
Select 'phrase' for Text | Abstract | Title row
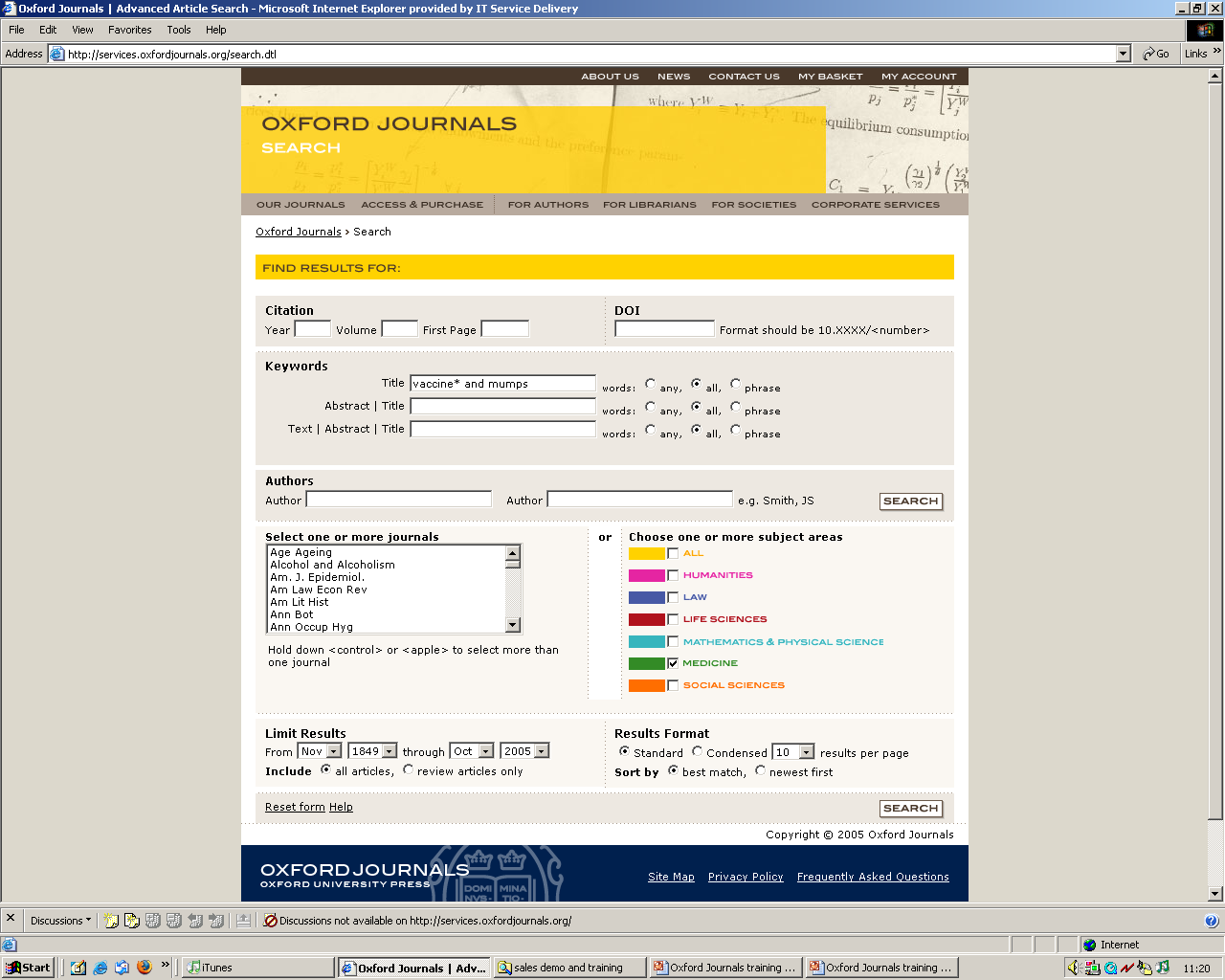pyautogui.click(x=735, y=430)
